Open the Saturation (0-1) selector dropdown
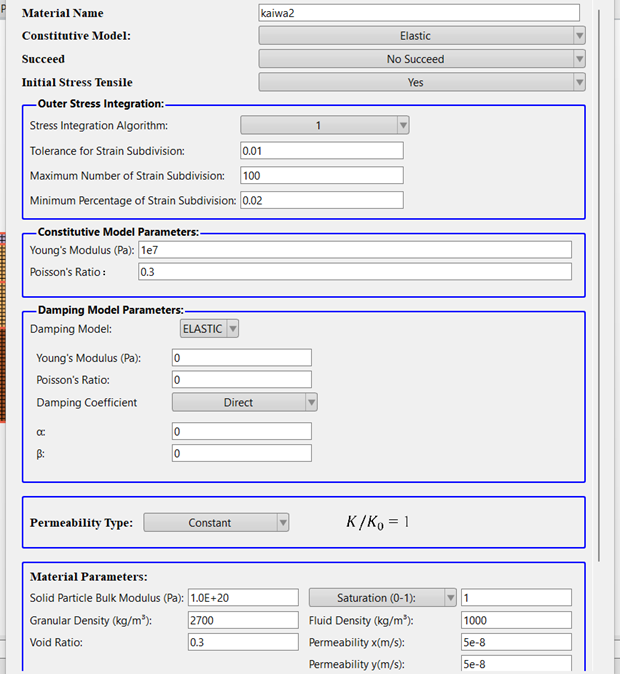 382,598
